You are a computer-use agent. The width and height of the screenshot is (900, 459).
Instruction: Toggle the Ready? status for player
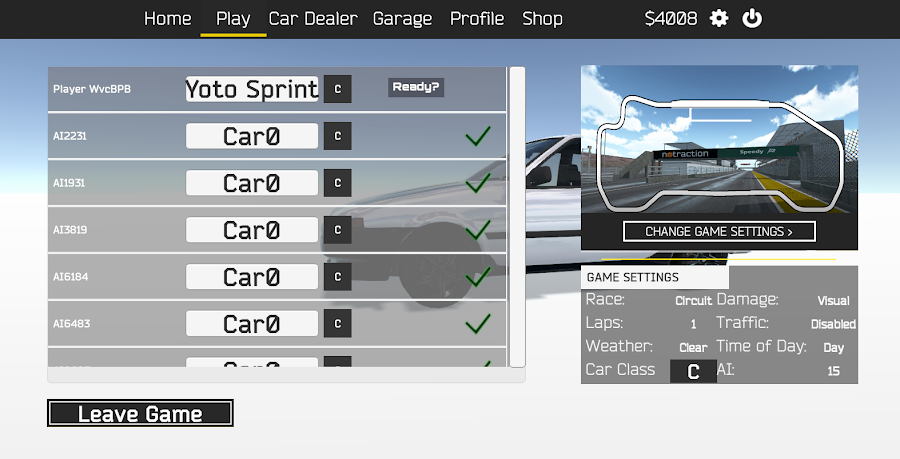pos(415,87)
